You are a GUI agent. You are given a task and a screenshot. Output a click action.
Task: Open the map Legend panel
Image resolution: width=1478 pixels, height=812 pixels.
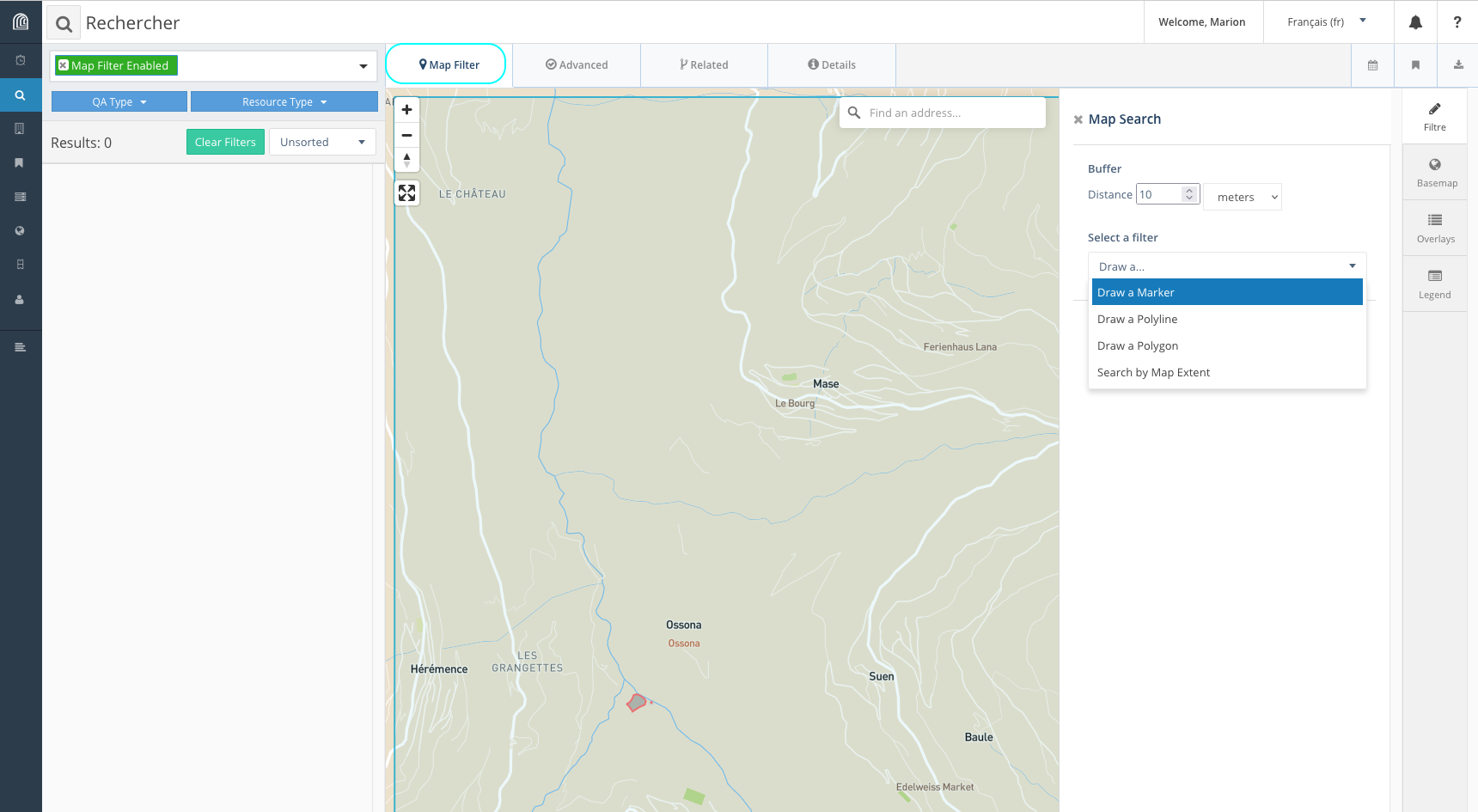pos(1435,284)
